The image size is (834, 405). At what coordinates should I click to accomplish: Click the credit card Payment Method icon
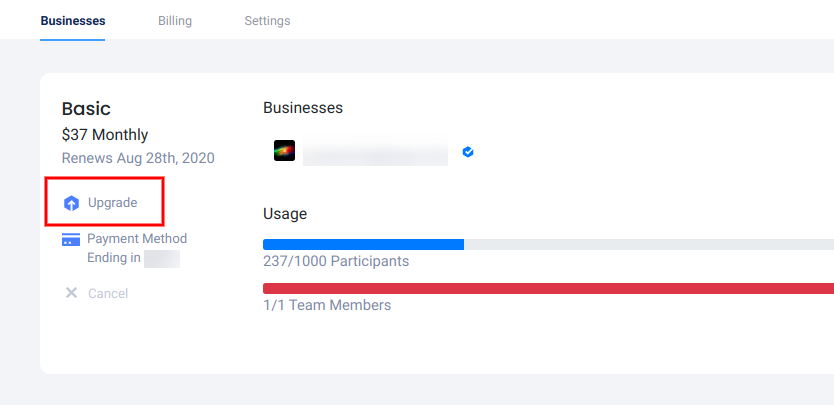coord(71,240)
